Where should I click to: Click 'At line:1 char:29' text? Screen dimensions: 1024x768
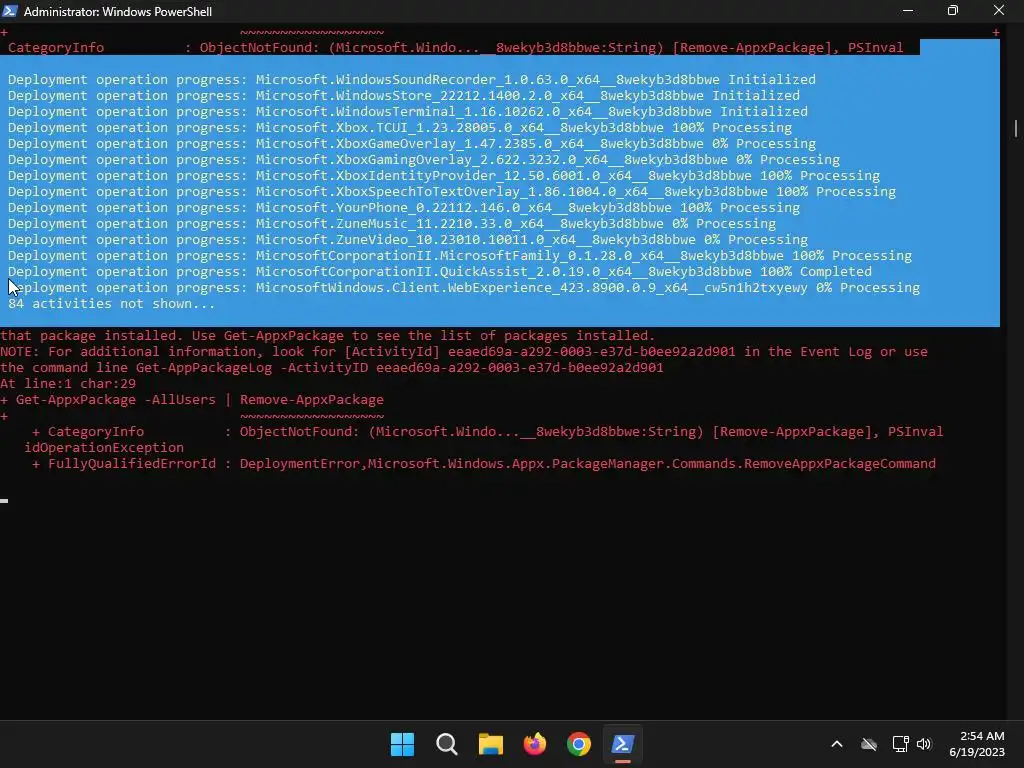68,383
